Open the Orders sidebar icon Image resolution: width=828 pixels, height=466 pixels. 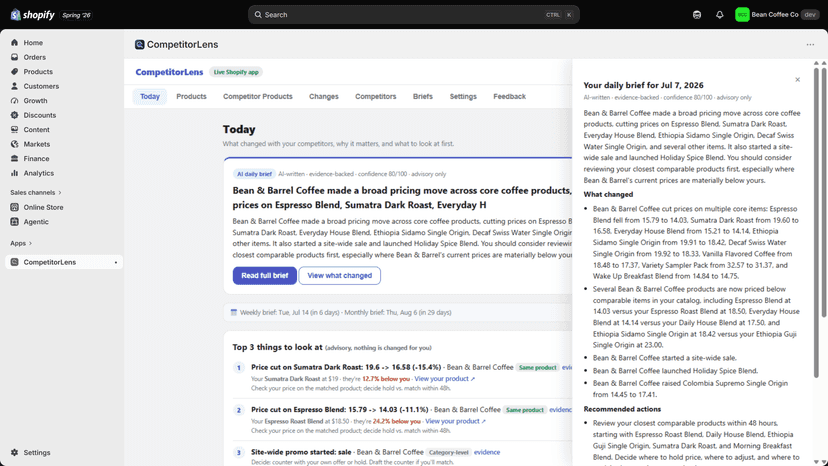[14, 57]
